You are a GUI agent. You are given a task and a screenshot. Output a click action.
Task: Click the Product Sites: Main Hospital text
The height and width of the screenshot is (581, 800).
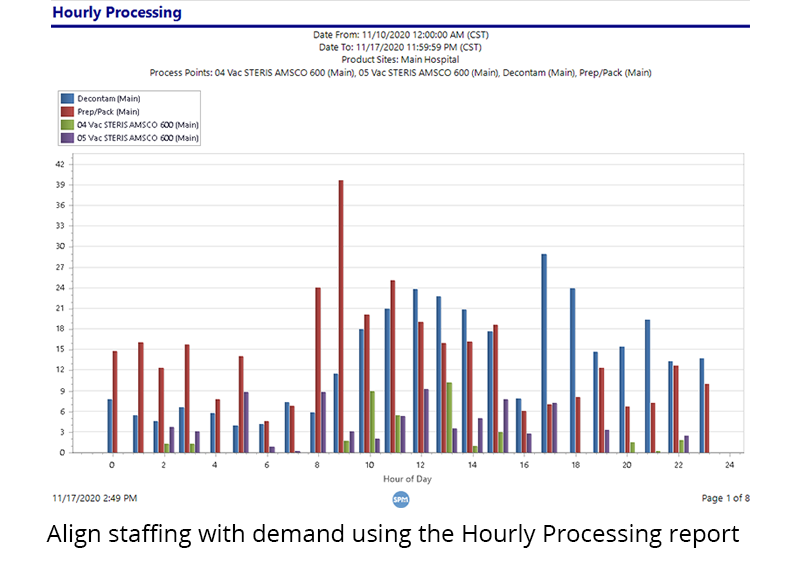click(400, 60)
